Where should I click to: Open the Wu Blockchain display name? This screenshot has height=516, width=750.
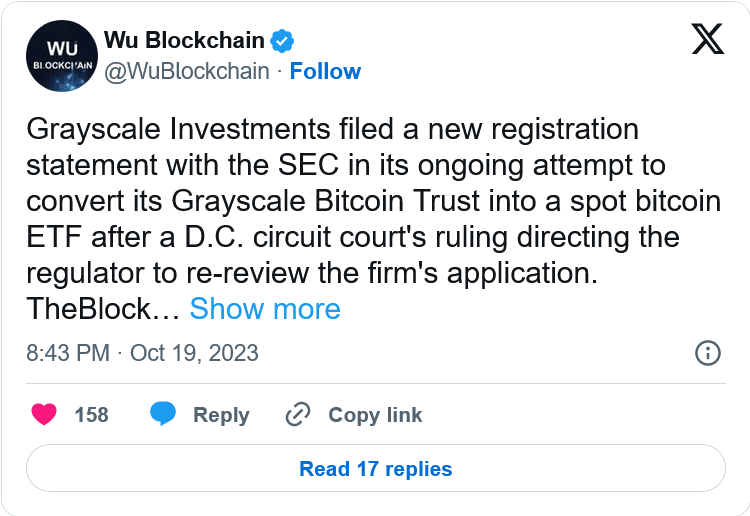[184, 42]
